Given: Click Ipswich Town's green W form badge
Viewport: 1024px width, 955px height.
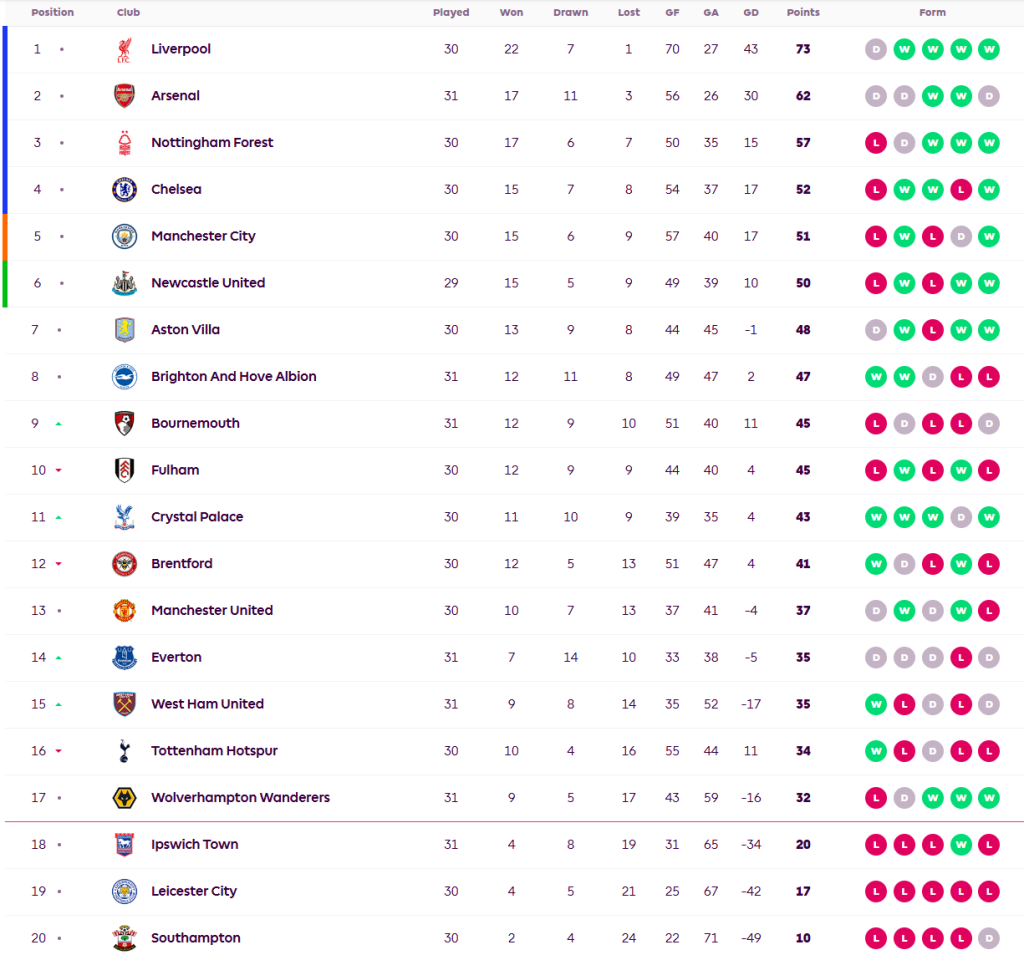Looking at the screenshot, I should tap(960, 845).
